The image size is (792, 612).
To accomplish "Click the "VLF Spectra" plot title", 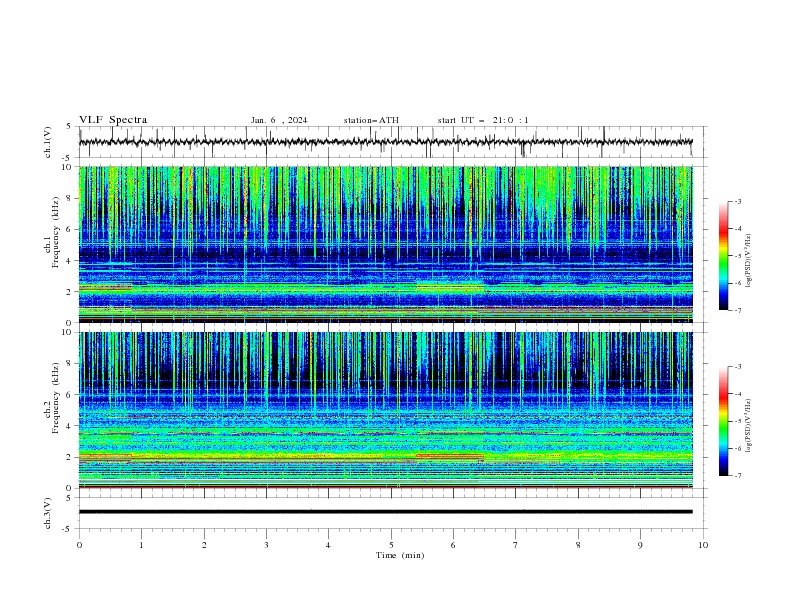I will (x=113, y=120).
